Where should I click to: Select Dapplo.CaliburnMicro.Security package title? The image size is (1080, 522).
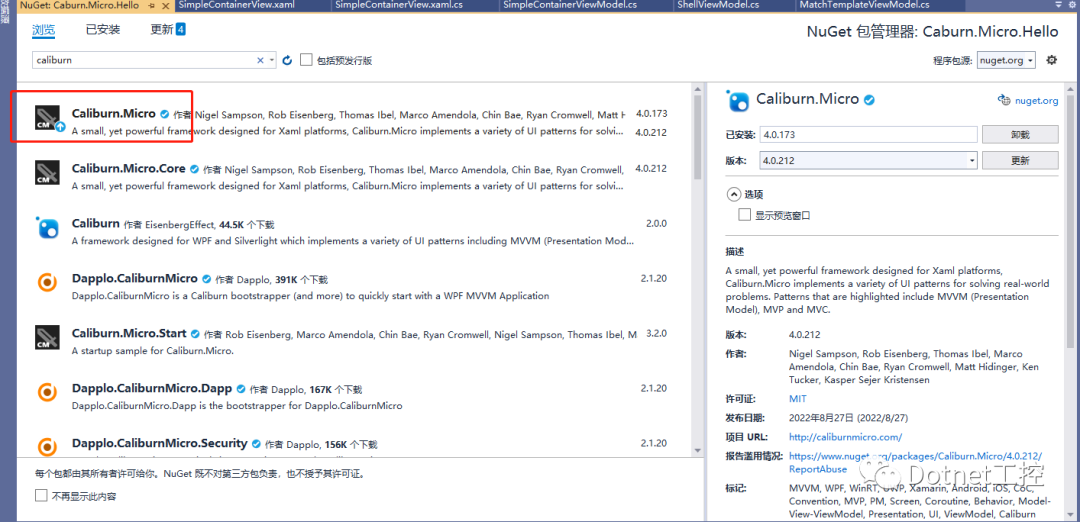coord(159,443)
